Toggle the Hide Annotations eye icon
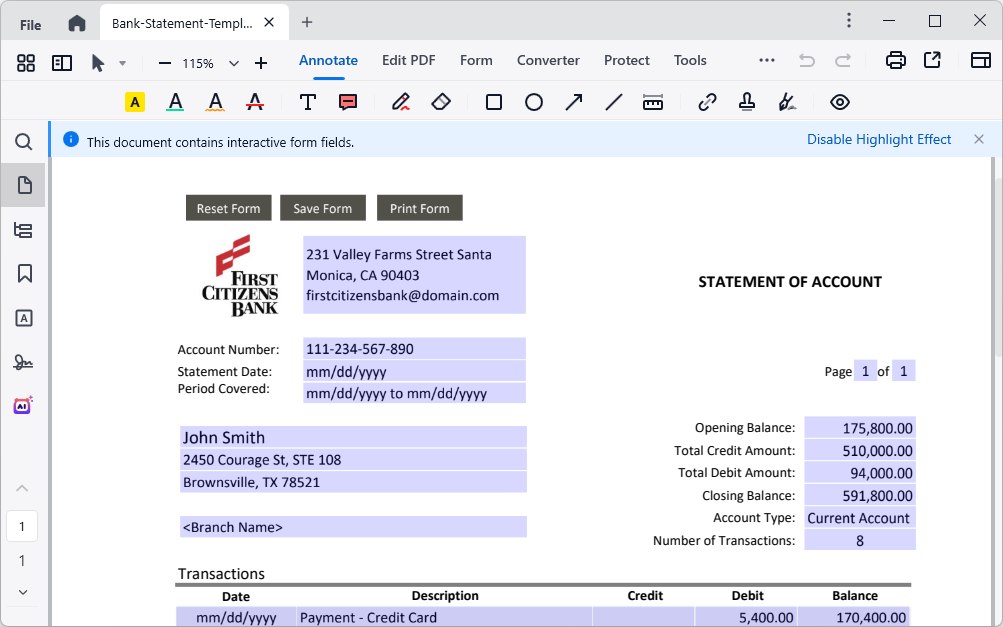The width and height of the screenshot is (1003, 627). click(x=839, y=101)
